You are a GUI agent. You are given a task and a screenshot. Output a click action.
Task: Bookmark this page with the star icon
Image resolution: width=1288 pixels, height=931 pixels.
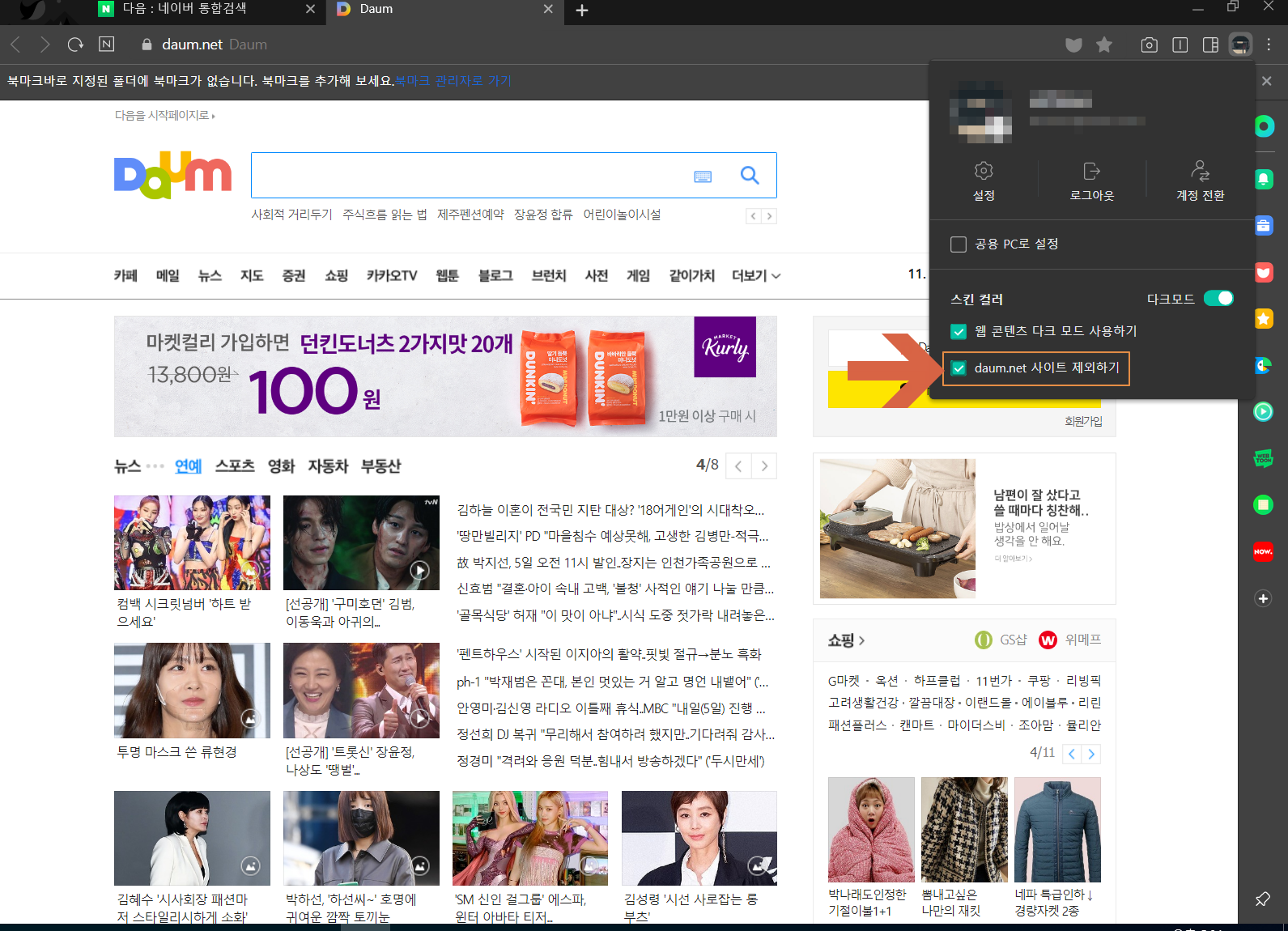[1103, 45]
